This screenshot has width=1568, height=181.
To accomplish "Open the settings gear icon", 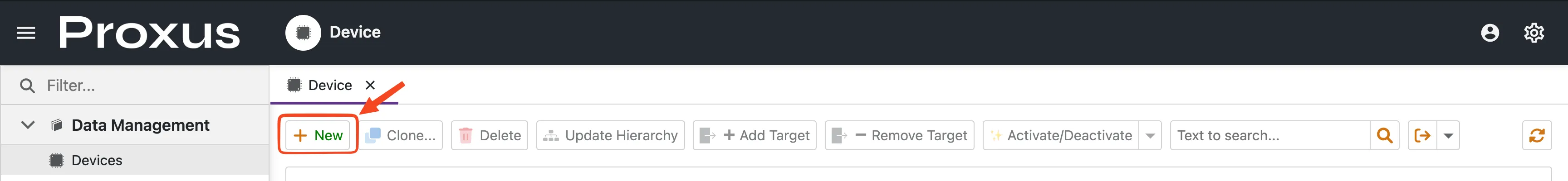I will pos(1534,33).
